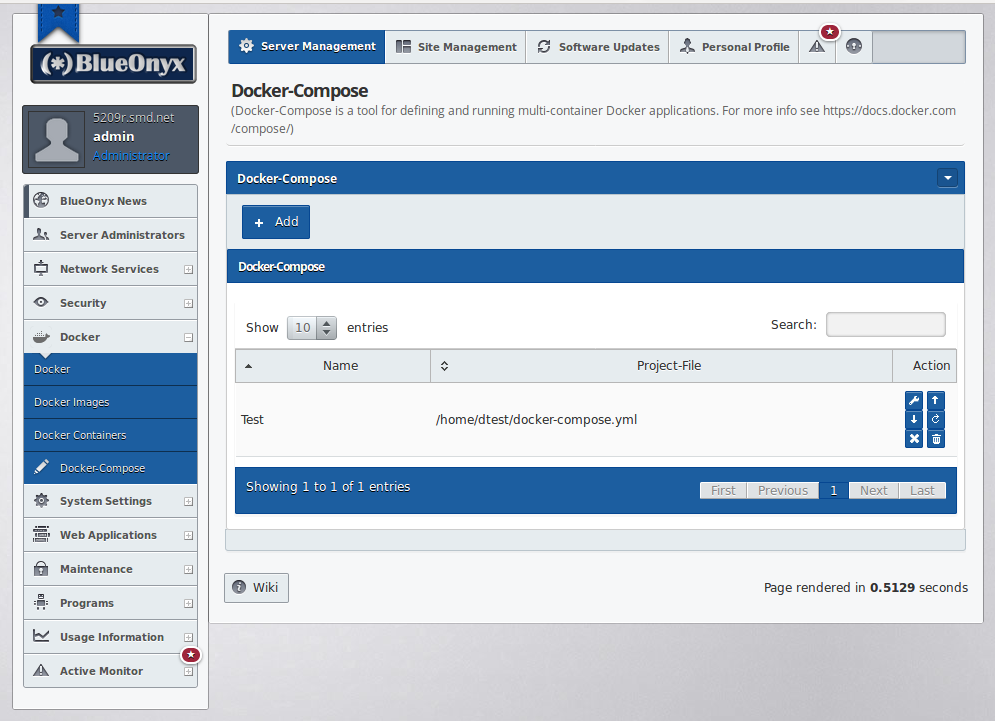The width and height of the screenshot is (995, 721).
Task: Click the warning triangle icon in top bar
Action: (x=817, y=46)
